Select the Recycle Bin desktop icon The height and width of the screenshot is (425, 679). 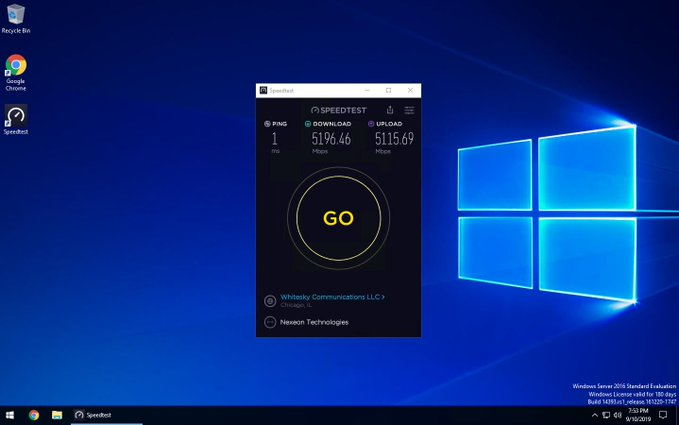16,19
